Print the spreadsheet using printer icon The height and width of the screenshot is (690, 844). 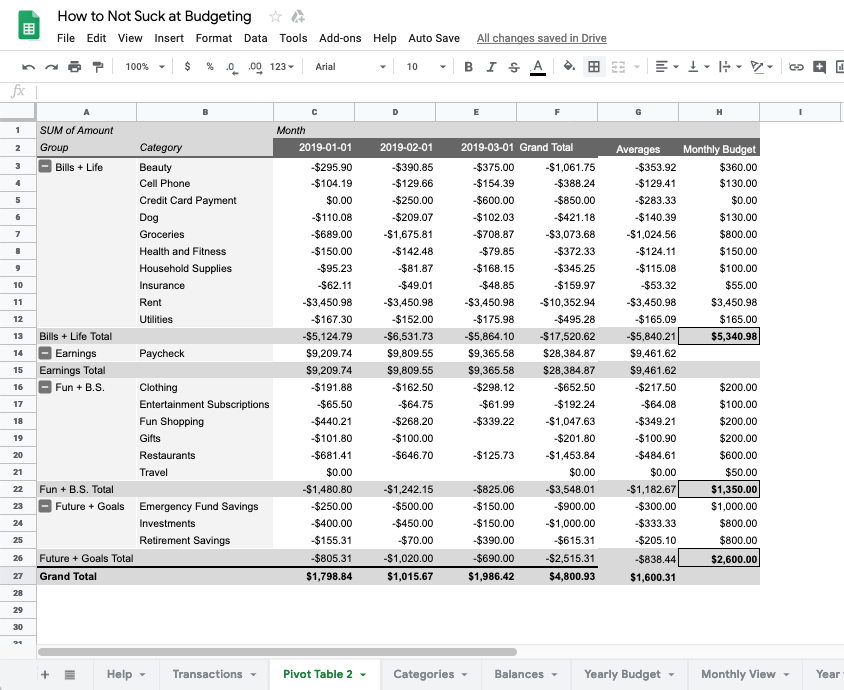click(x=74, y=67)
